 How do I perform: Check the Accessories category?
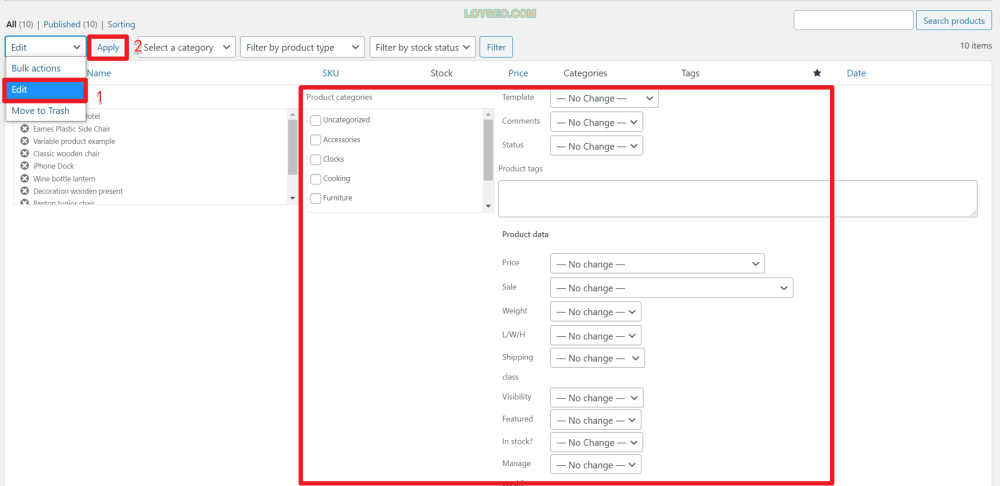315,140
